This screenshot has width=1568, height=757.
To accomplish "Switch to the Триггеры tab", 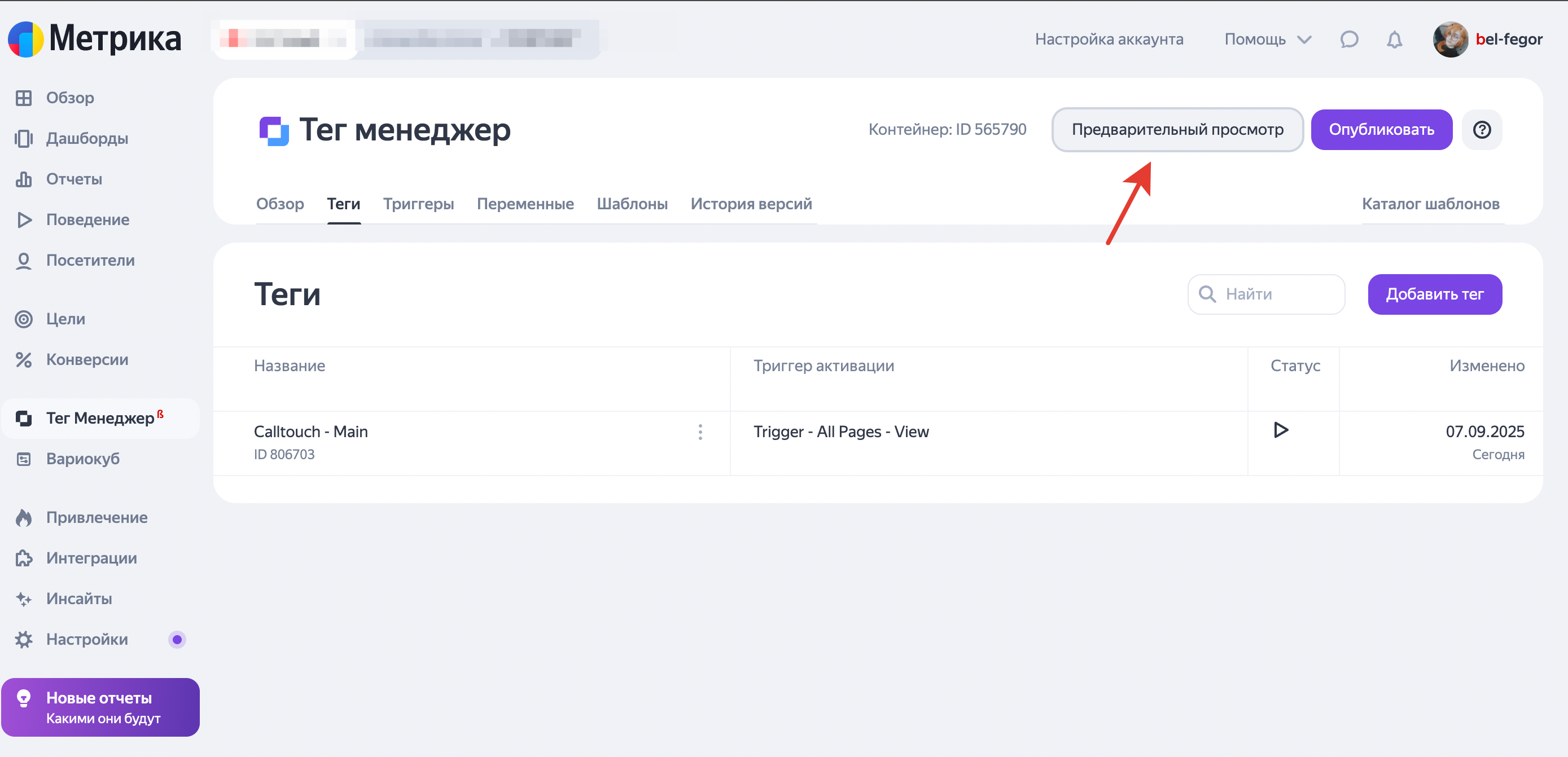I will click(418, 204).
